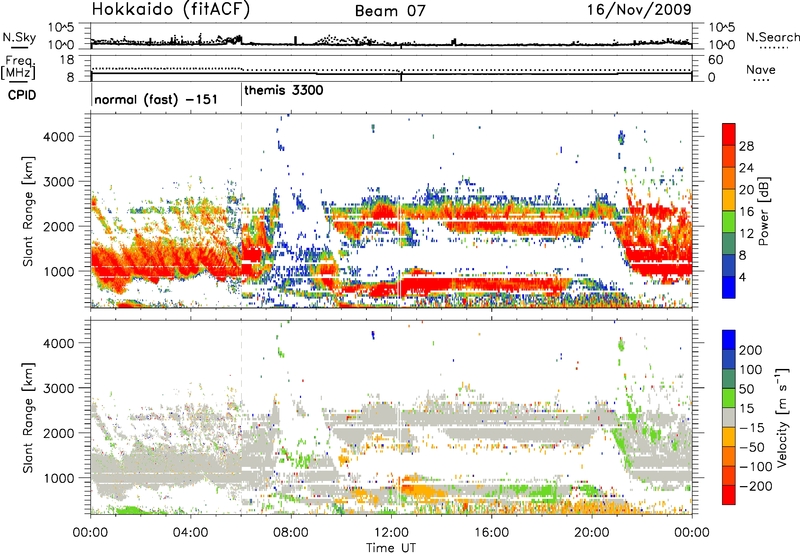Click the '04:00' time axis label
This screenshot has height=554, width=800.
click(191, 533)
